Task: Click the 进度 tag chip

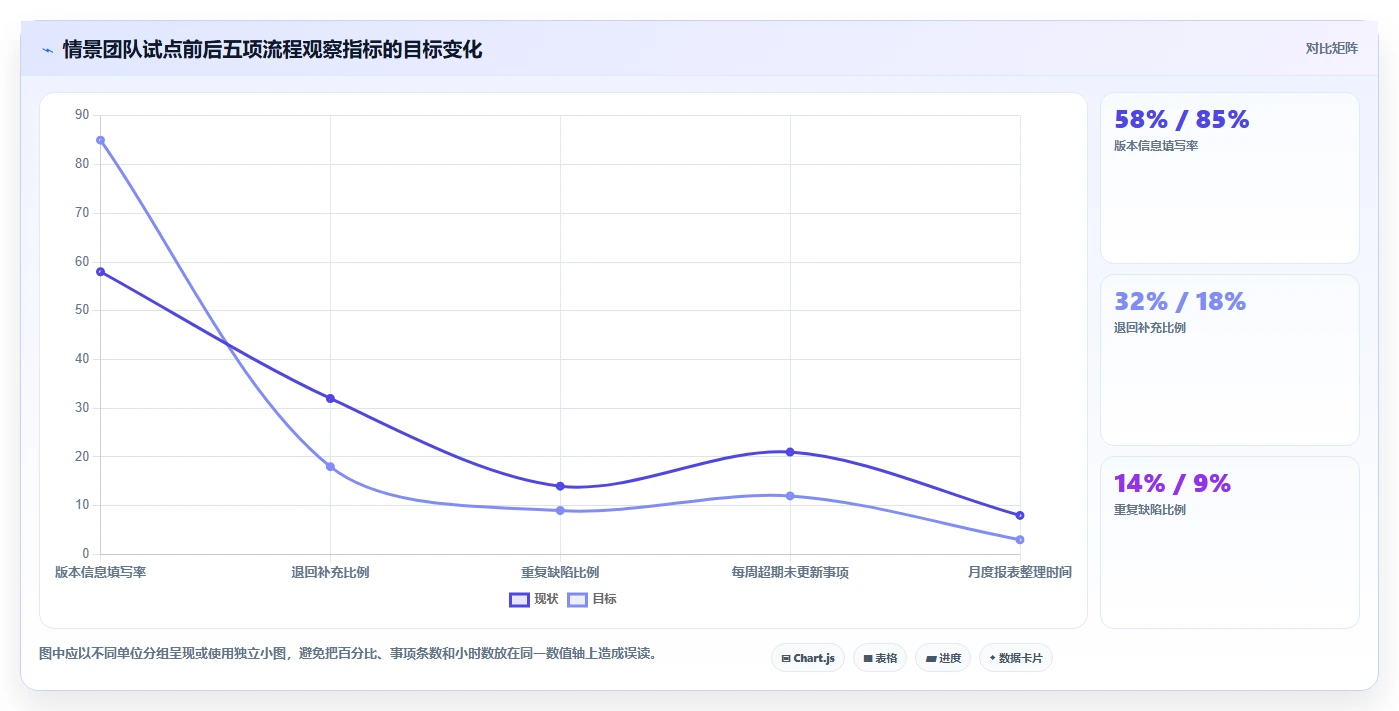Action: point(943,658)
